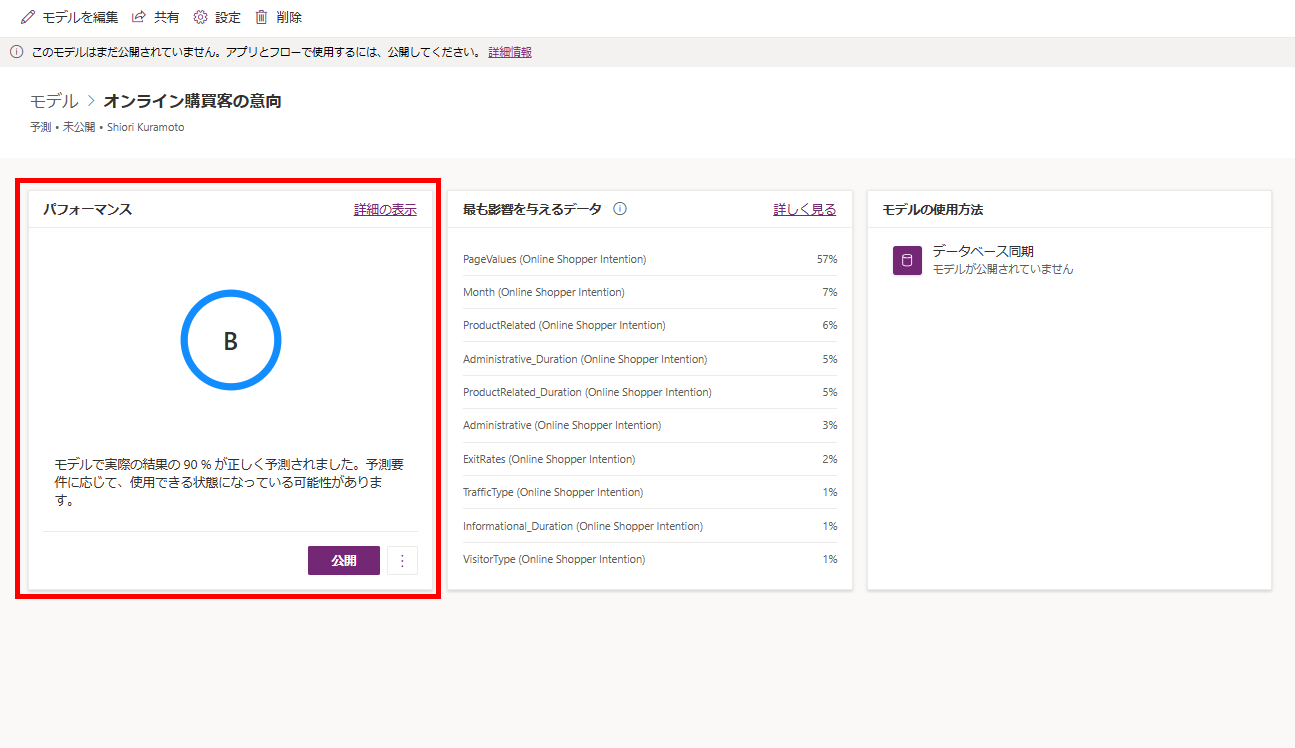
Task: Click the パフォーマンス card heading
Action: [87, 209]
